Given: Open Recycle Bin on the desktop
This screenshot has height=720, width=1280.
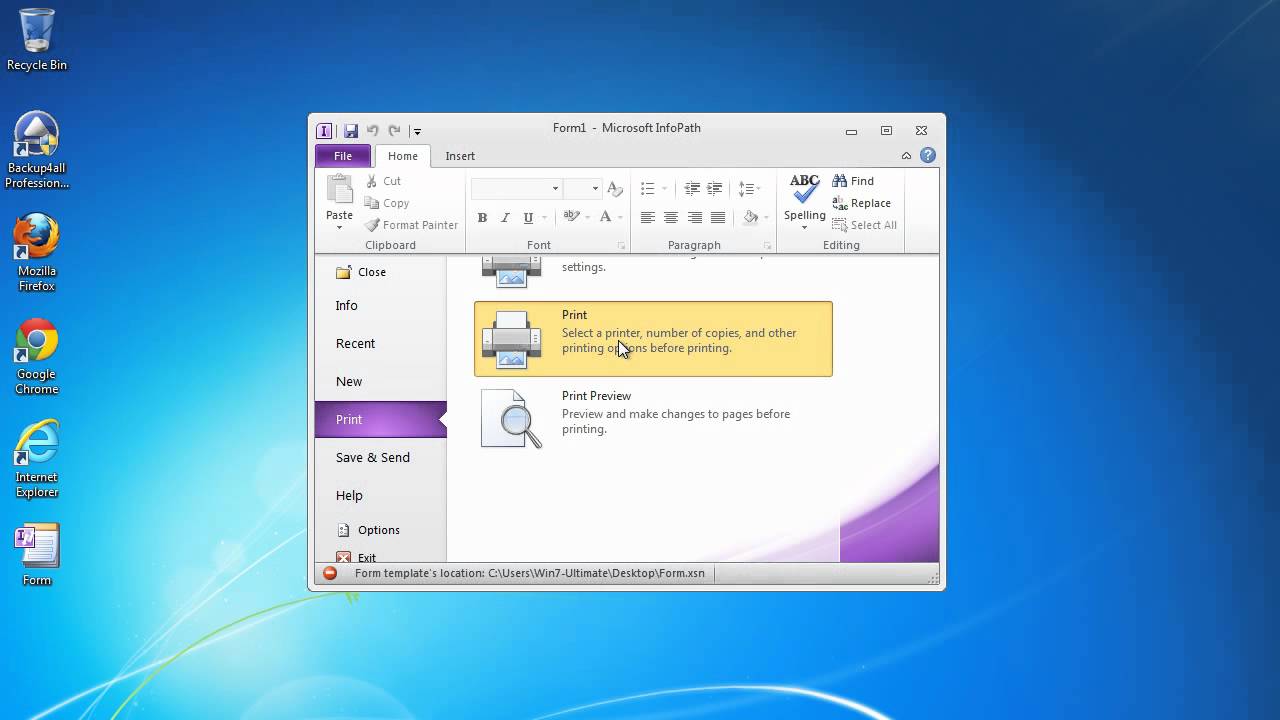Looking at the screenshot, I should 37,40.
